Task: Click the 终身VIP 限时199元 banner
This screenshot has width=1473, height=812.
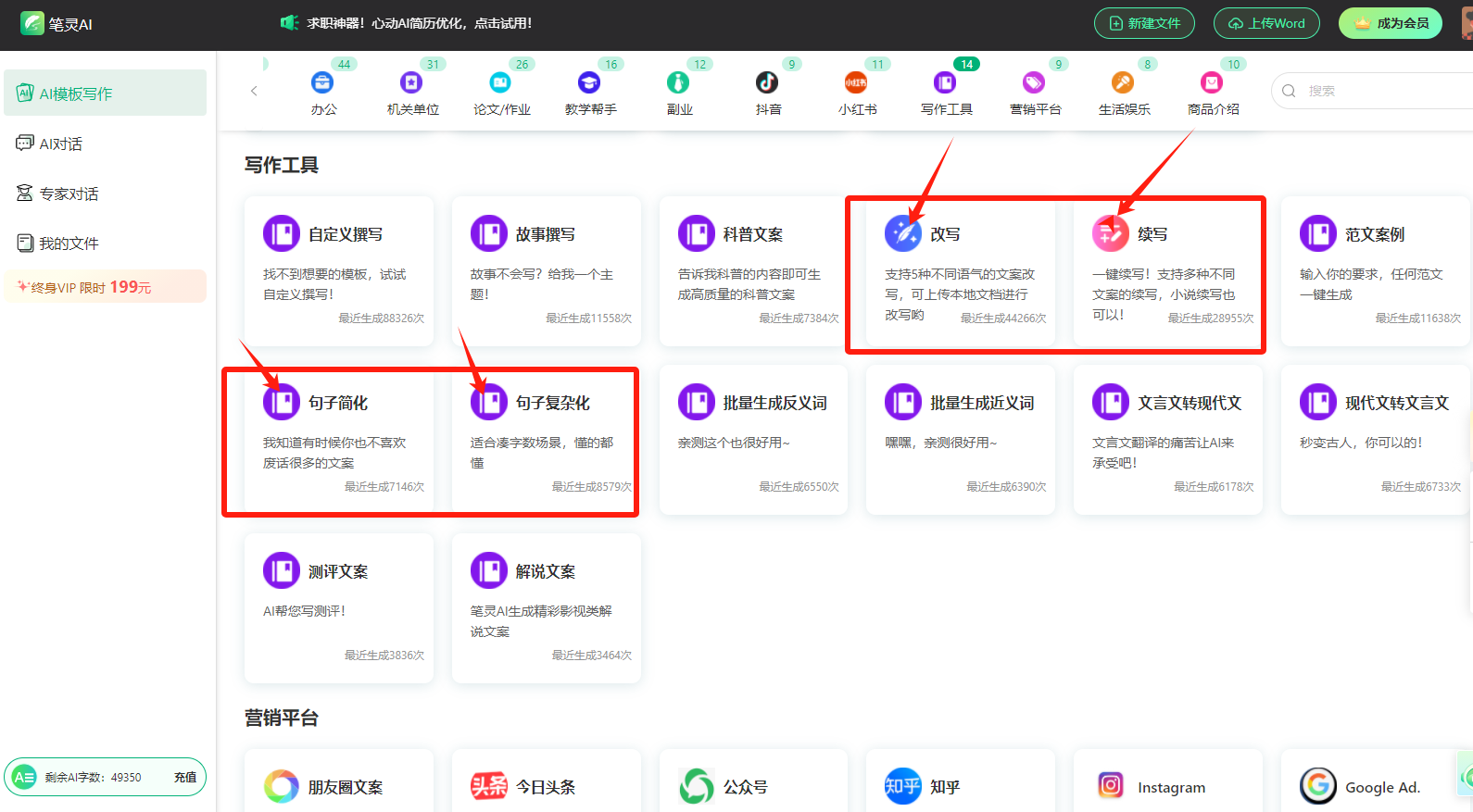Action: coord(105,287)
